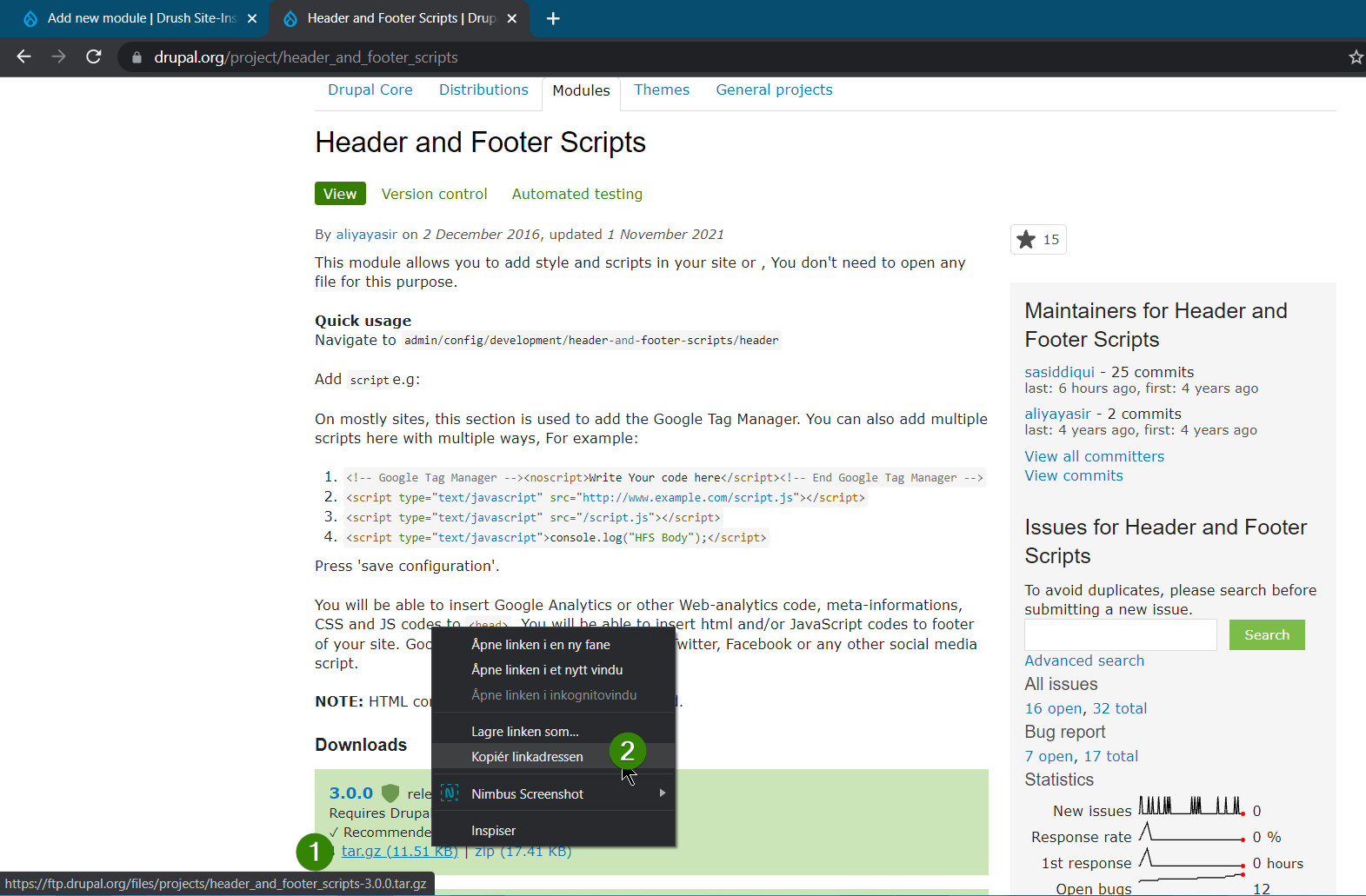Reload the current page
The image size is (1366, 896).
[94, 56]
